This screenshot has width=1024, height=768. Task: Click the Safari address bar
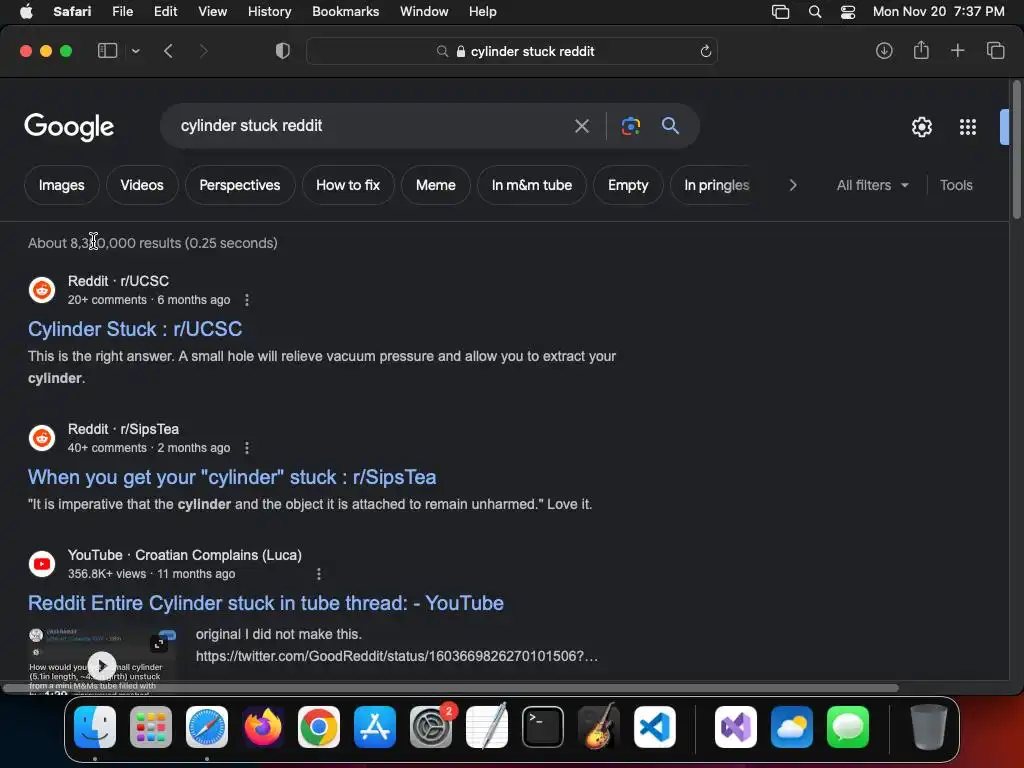pos(512,51)
